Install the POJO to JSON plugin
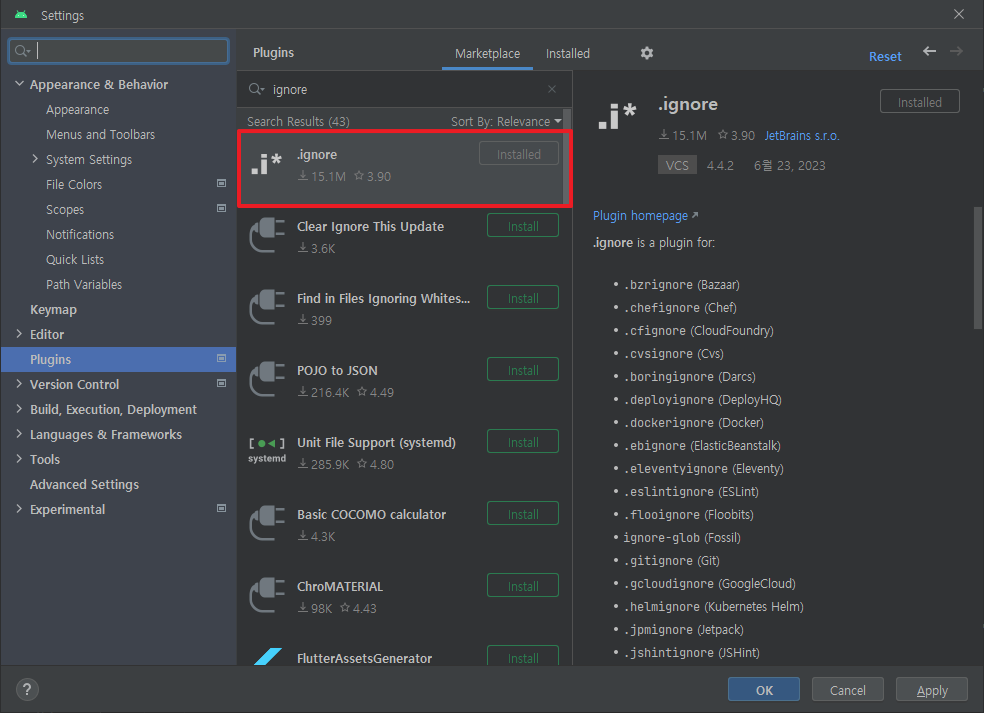 523,370
